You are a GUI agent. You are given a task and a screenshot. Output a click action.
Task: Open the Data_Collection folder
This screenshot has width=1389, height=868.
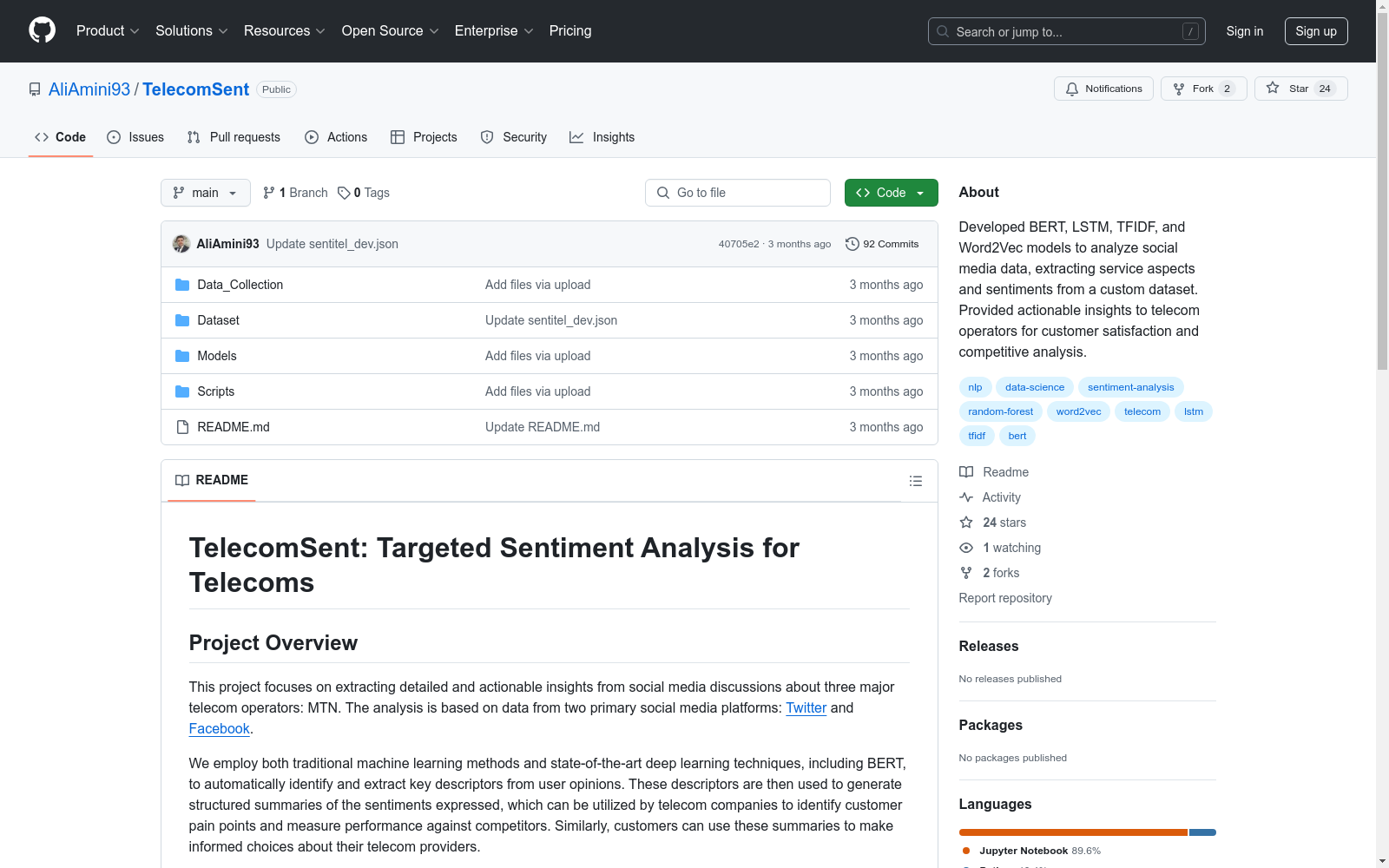(240, 285)
